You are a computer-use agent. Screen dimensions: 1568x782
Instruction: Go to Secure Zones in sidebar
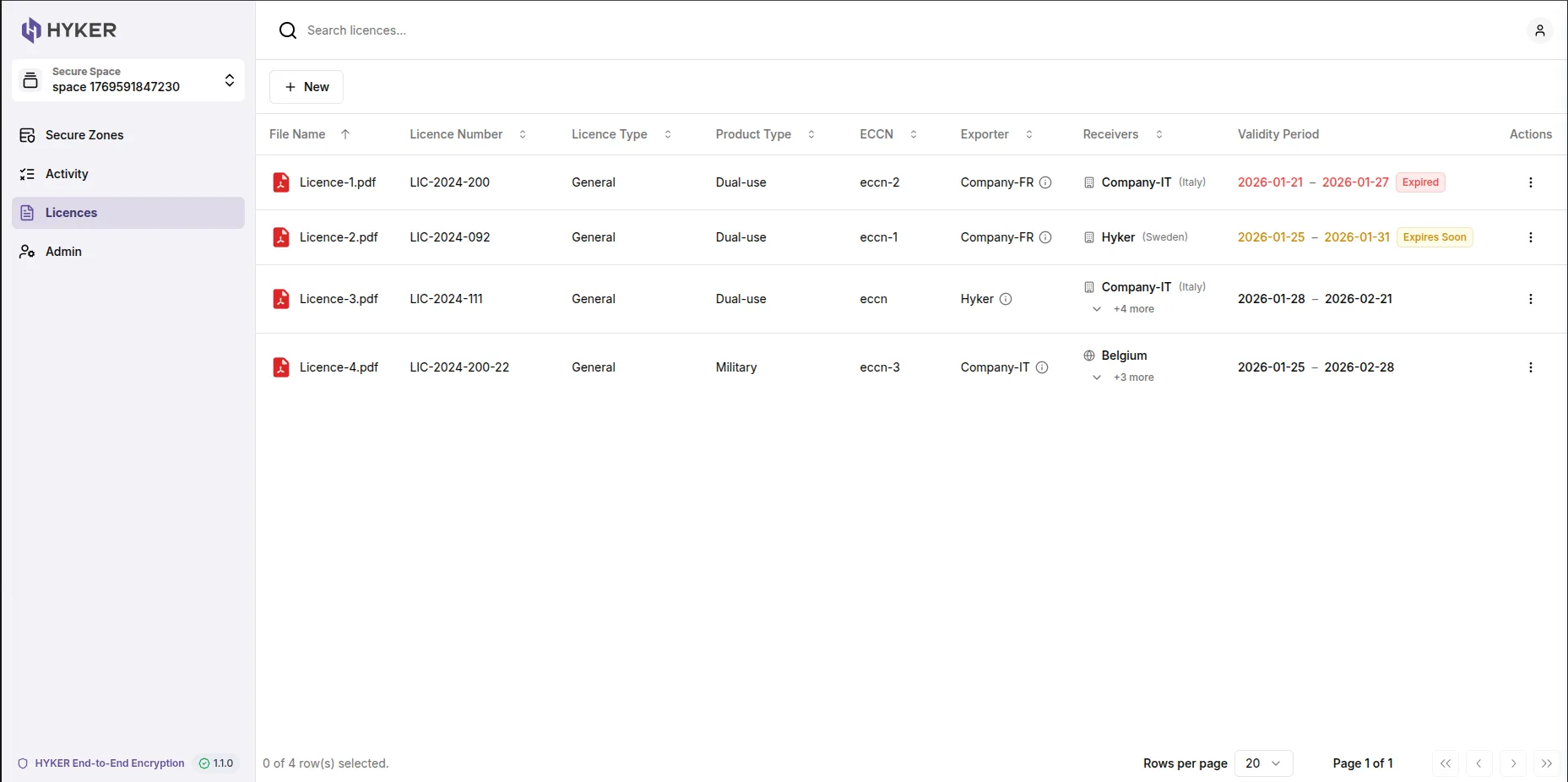click(84, 135)
